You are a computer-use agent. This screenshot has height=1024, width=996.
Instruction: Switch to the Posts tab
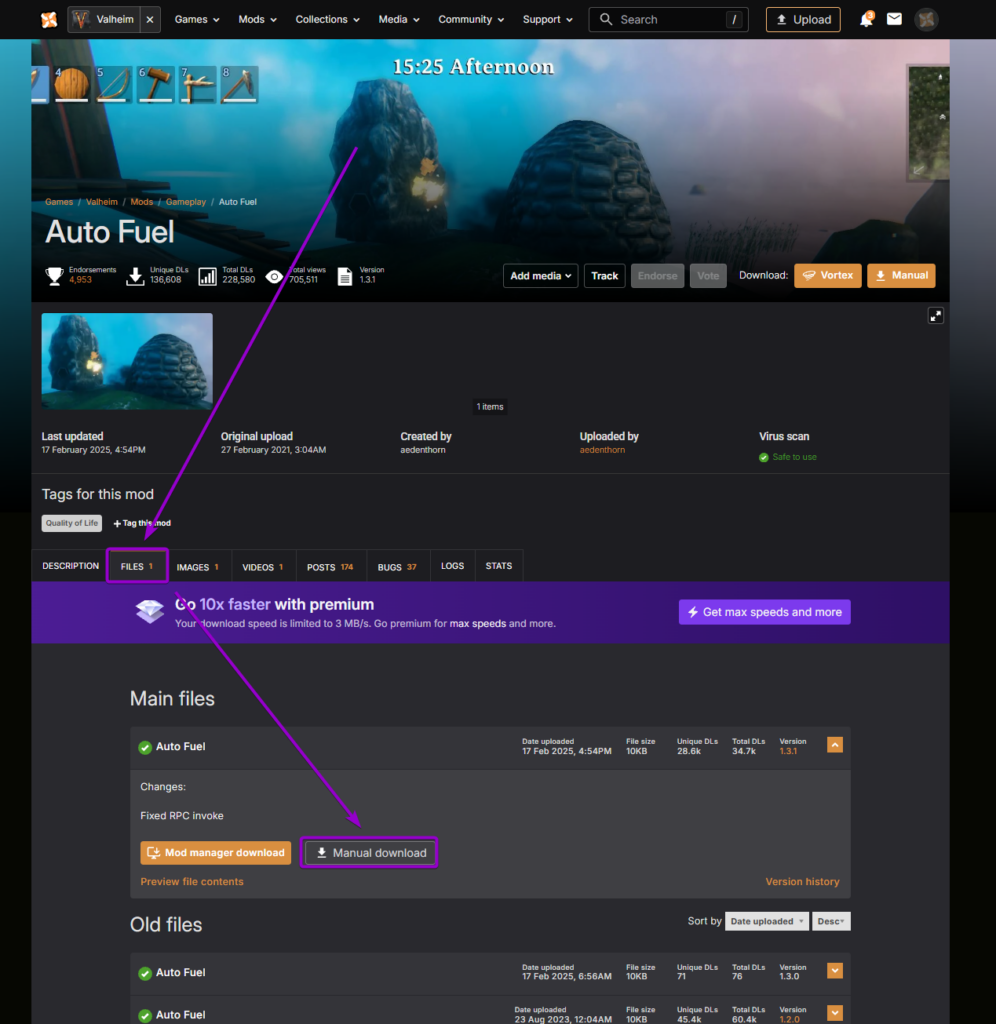click(330, 567)
